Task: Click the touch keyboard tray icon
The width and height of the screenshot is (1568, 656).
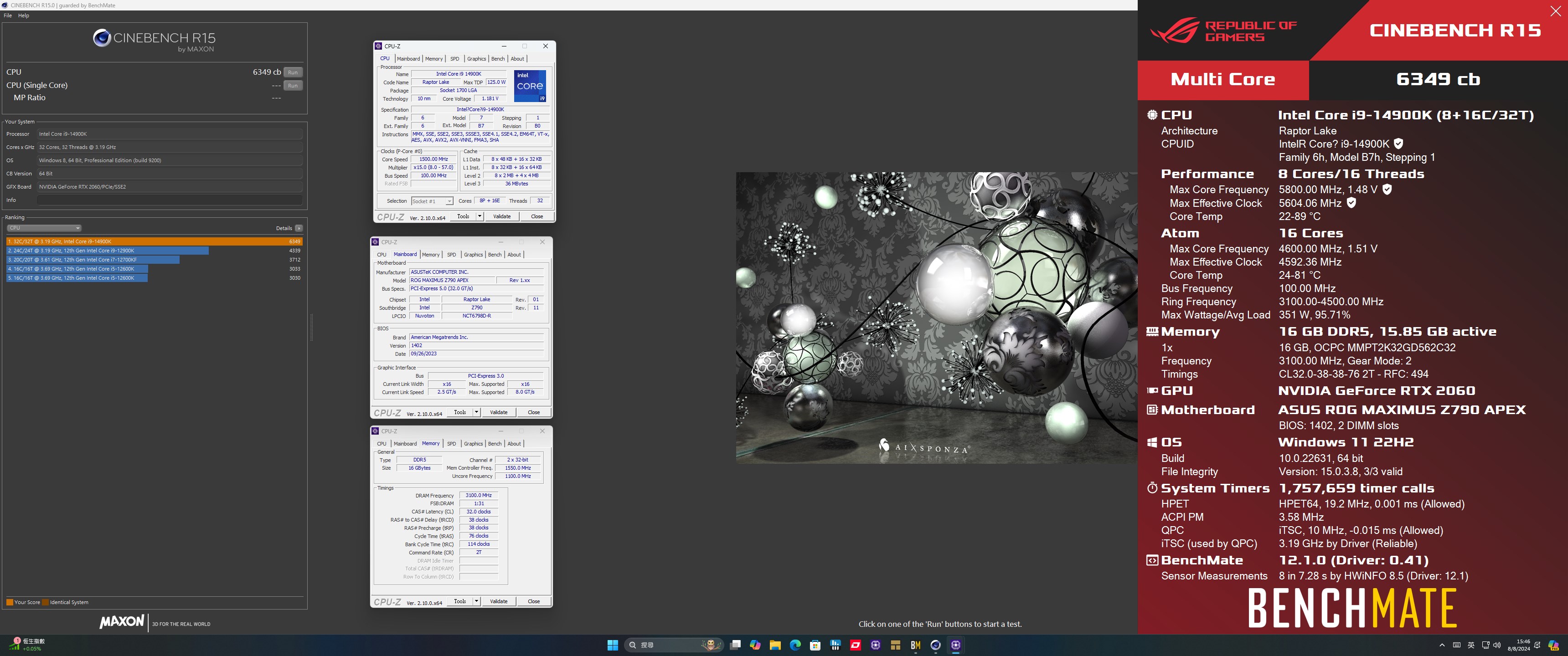Action: 1457,645
